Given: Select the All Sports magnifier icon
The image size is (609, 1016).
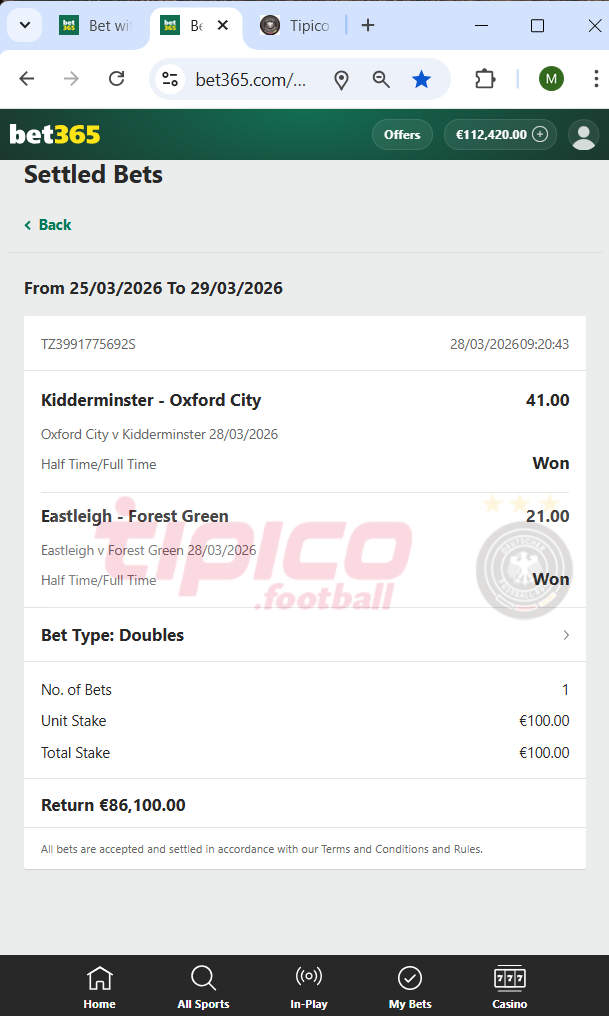Looking at the screenshot, I should pos(203,978).
